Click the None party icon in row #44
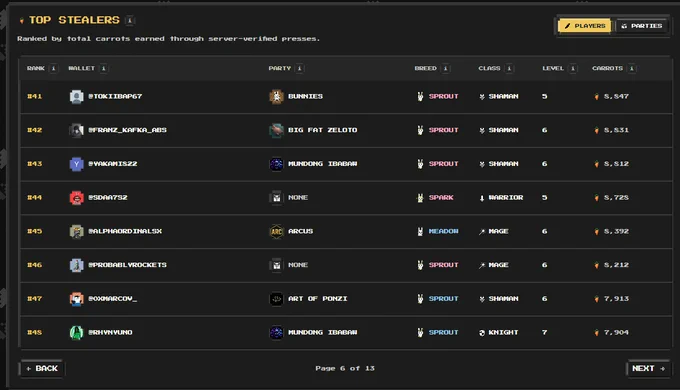 point(276,197)
